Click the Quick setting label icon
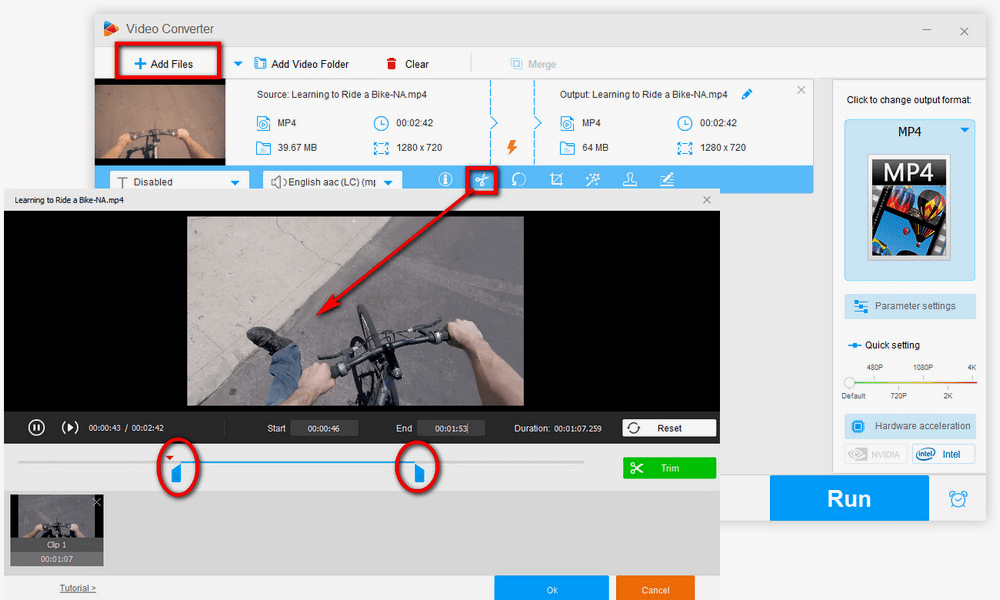This screenshot has height=600, width=1000. click(854, 345)
